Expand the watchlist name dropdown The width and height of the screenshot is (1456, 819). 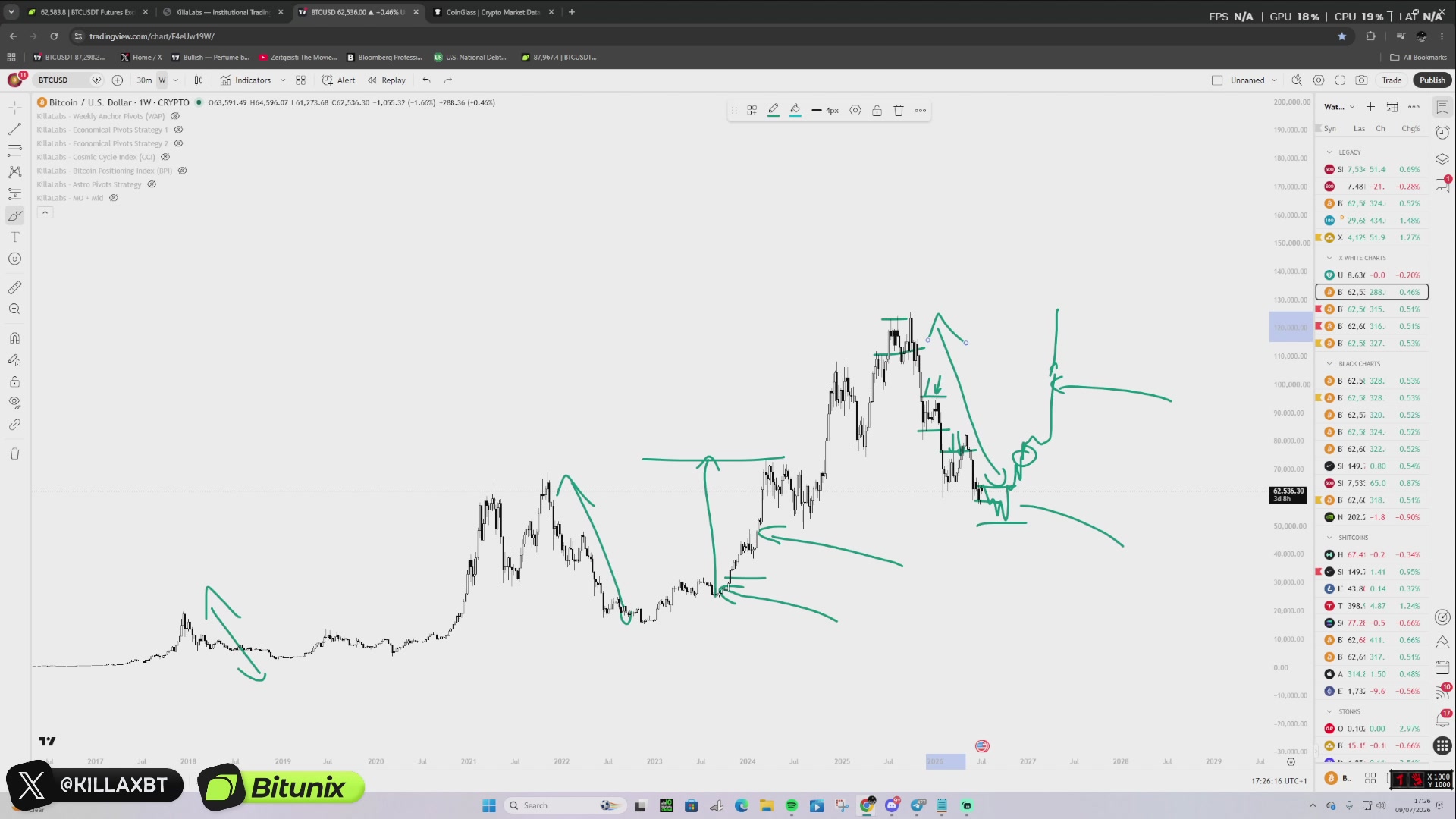point(1339,107)
